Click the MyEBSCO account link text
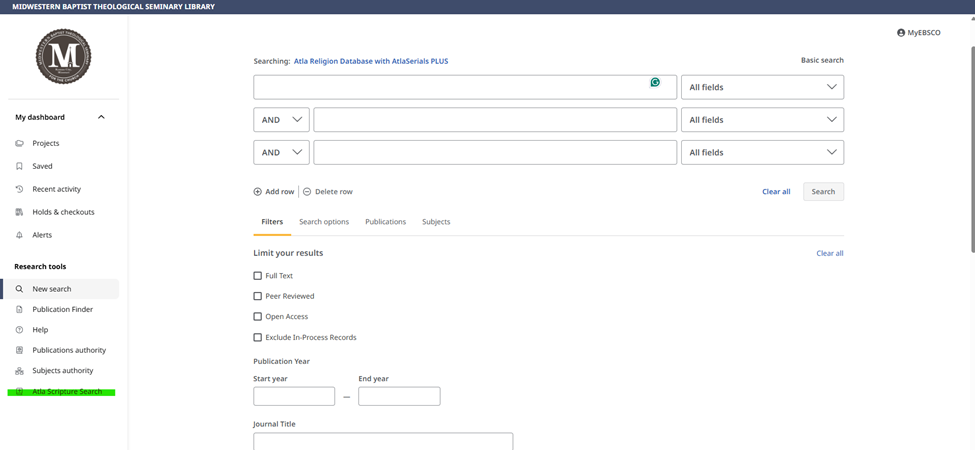This screenshot has height=450, width=975. pos(924,33)
